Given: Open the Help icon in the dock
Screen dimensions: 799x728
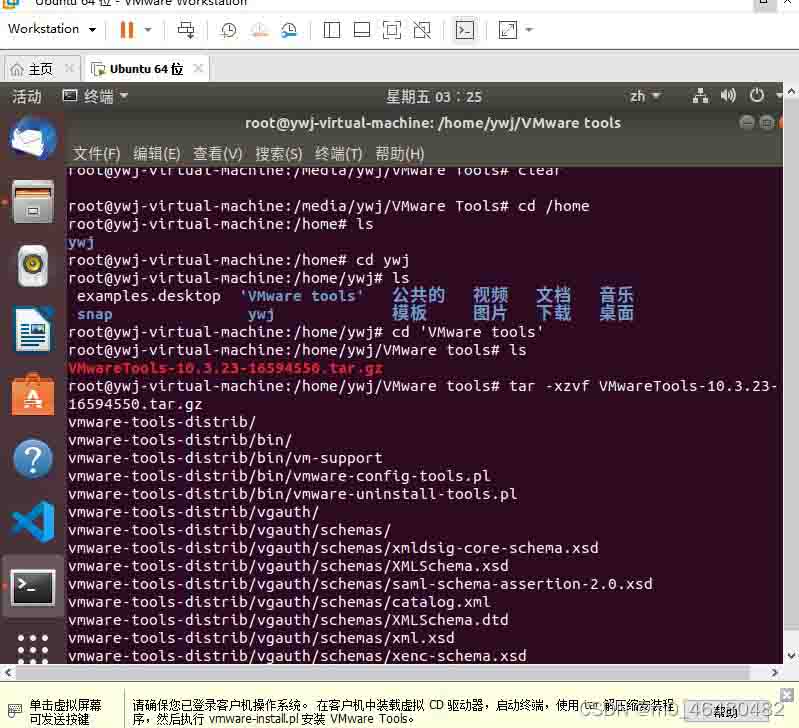Looking at the screenshot, I should coord(33,459).
